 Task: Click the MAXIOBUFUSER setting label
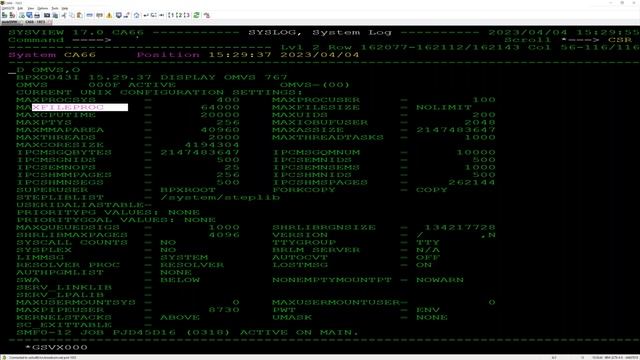point(320,122)
